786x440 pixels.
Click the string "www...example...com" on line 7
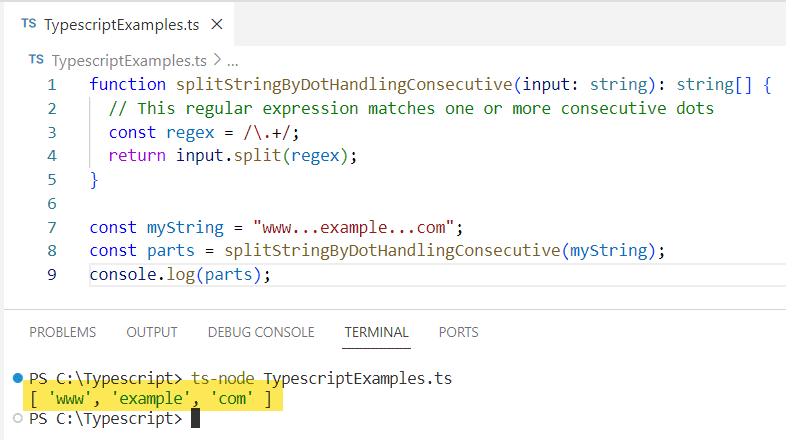click(353, 228)
